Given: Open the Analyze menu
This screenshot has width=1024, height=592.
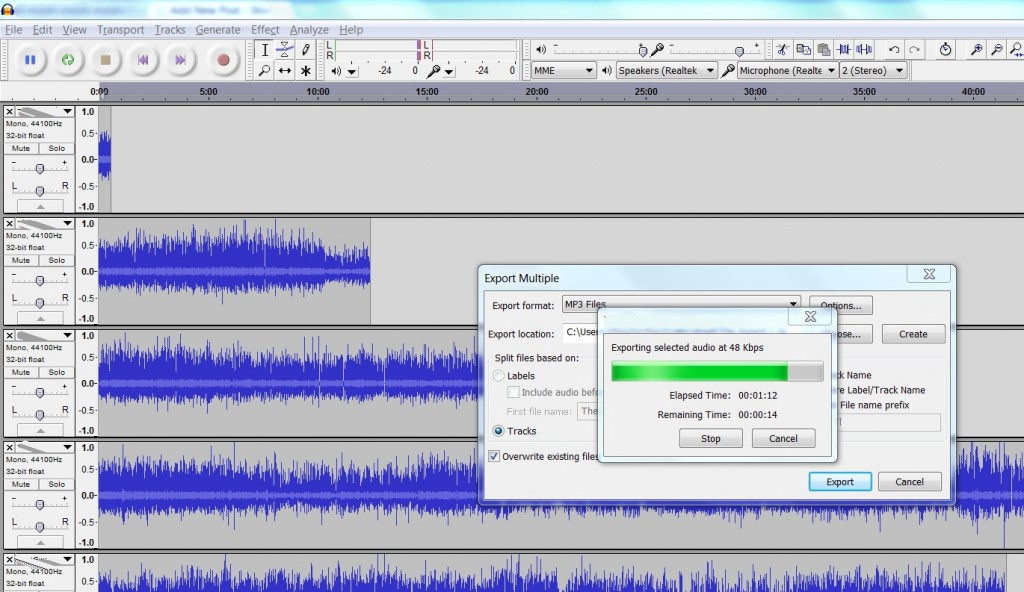Looking at the screenshot, I should 309,29.
